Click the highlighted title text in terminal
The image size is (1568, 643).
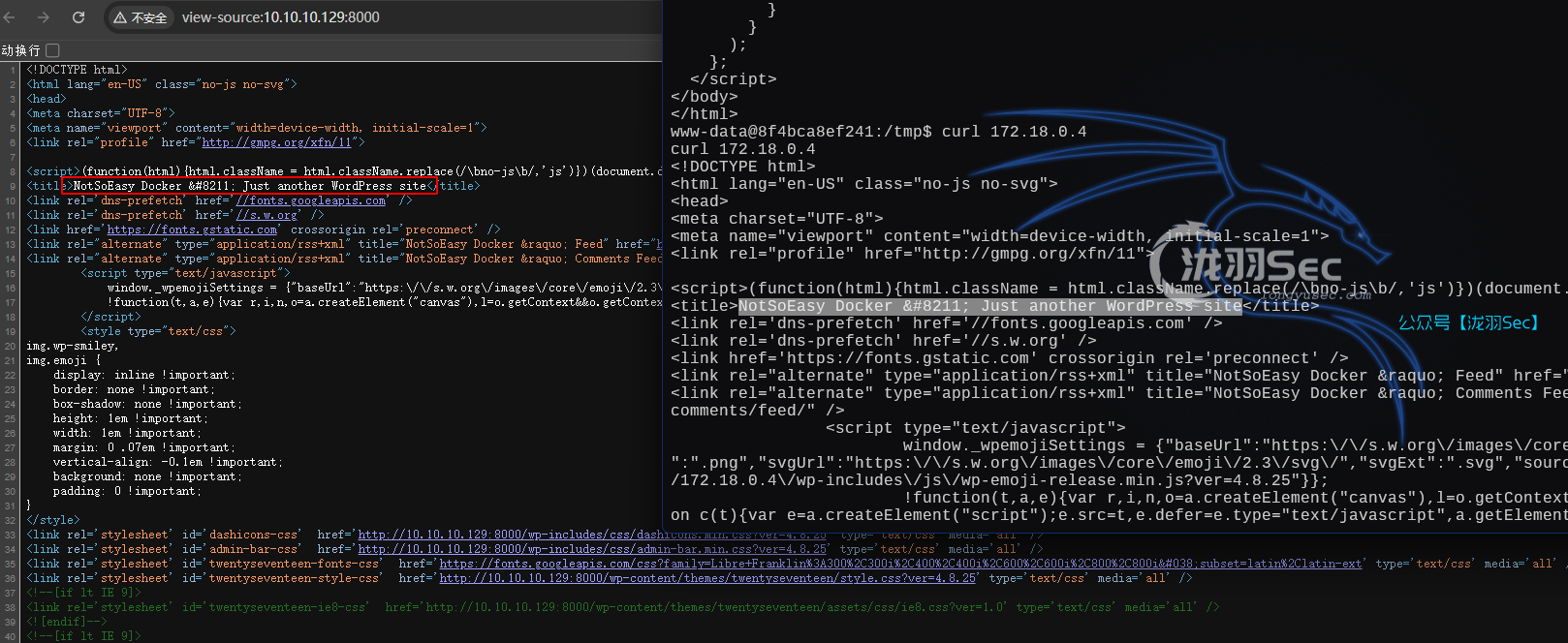tap(988, 306)
